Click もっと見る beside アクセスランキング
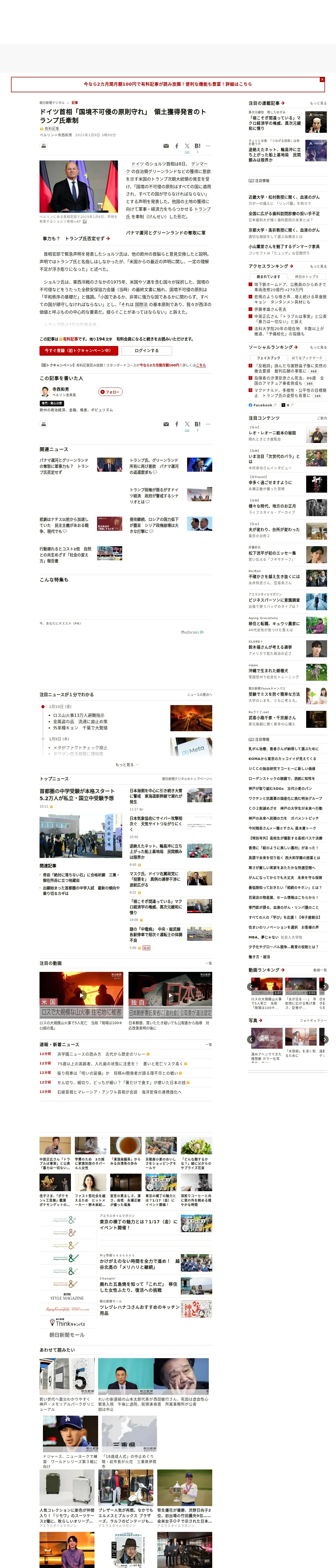The width and height of the screenshot is (336, 1568). click(318, 267)
